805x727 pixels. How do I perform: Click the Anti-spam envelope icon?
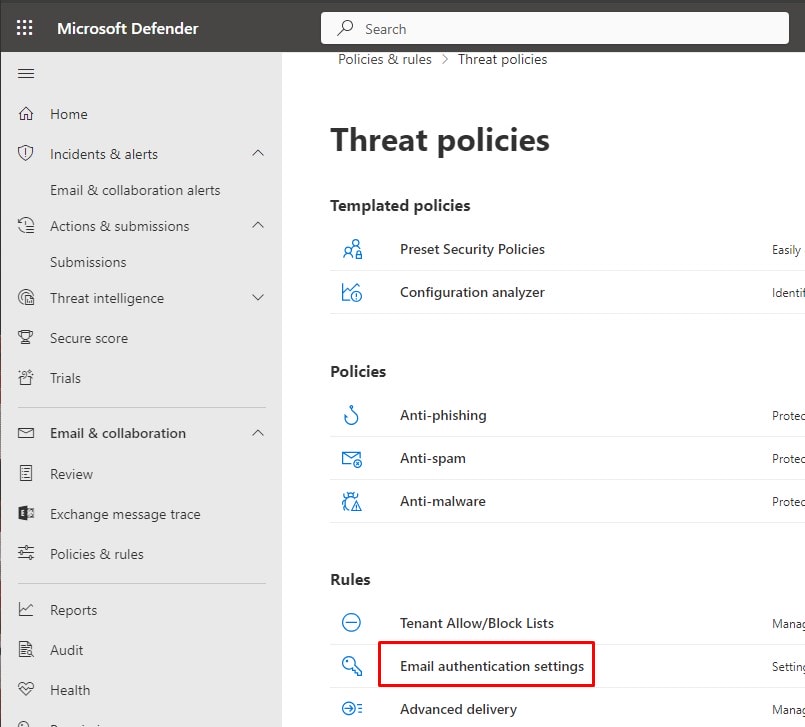point(352,458)
